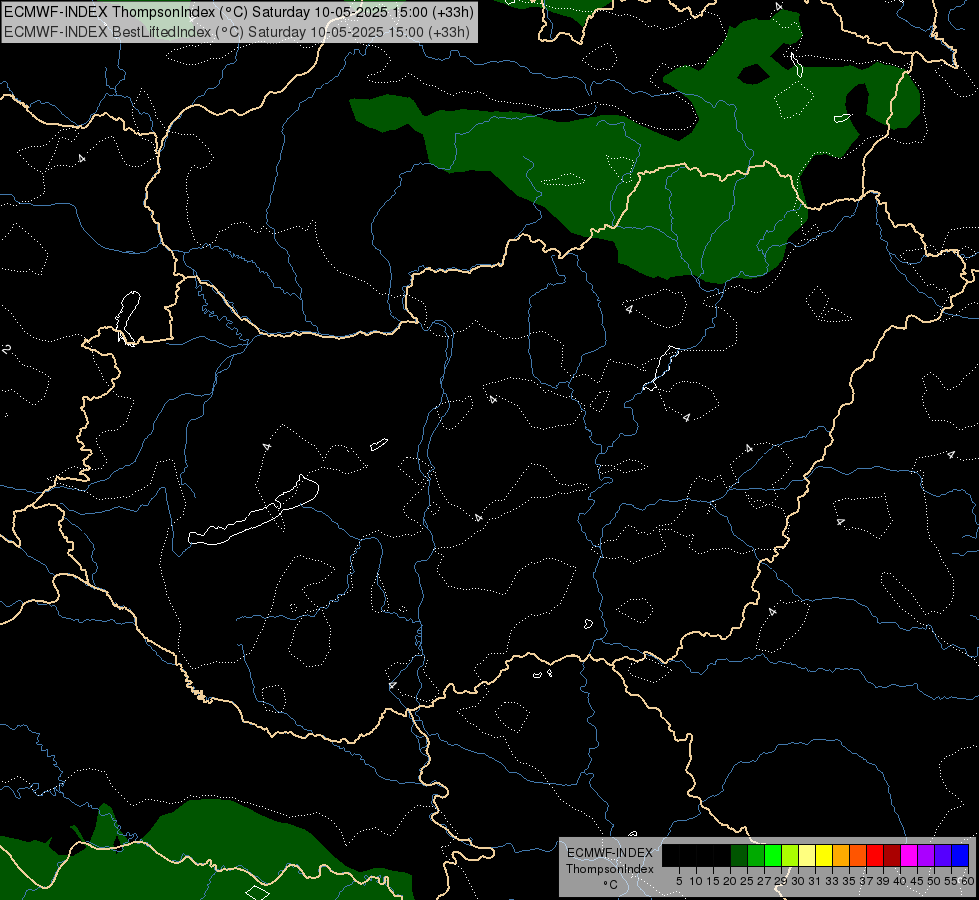
Task: Click the legend value label 31
Action: (x=815, y=881)
